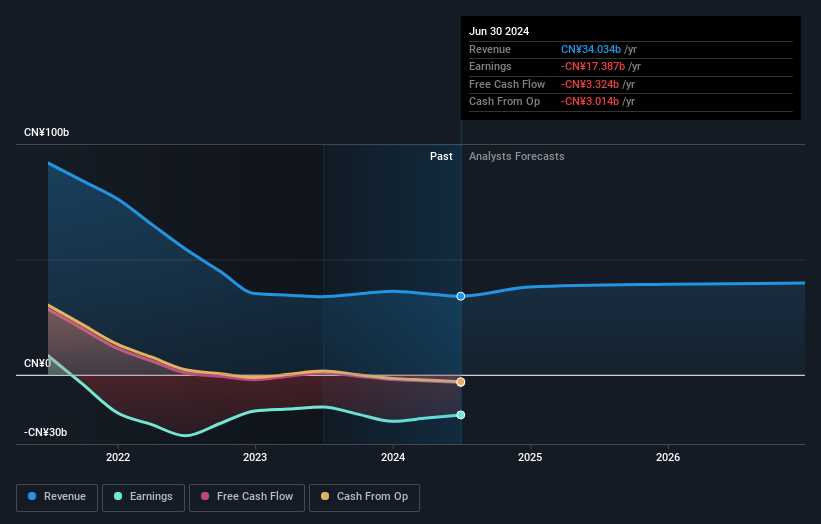Click the 2023 x-axis label
The width and height of the screenshot is (821, 524).
tap(255, 457)
